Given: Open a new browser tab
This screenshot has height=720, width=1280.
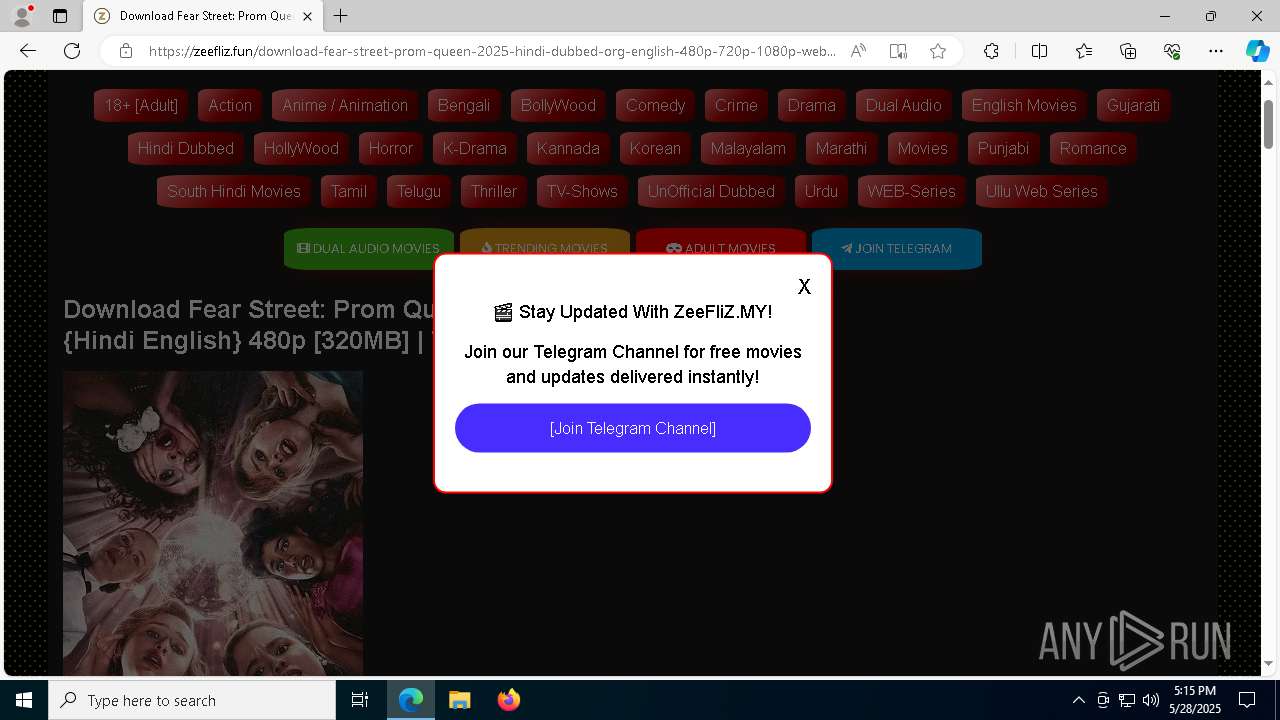Looking at the screenshot, I should (x=341, y=16).
